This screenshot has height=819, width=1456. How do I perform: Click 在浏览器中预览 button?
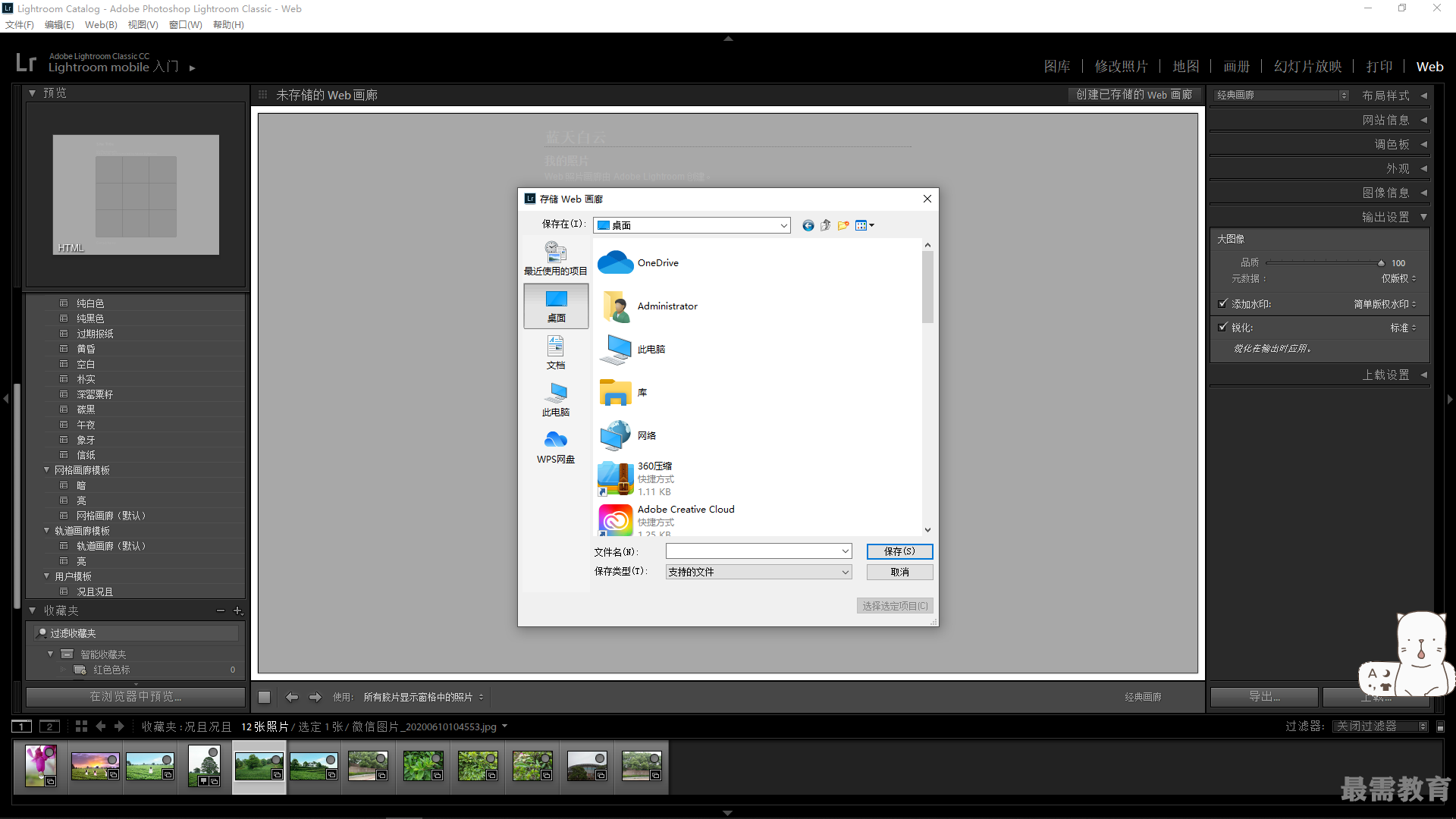click(136, 696)
